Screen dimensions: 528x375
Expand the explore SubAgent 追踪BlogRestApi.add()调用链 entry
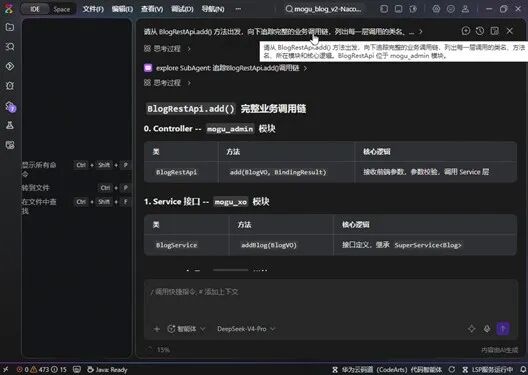pyautogui.click(x=225, y=68)
